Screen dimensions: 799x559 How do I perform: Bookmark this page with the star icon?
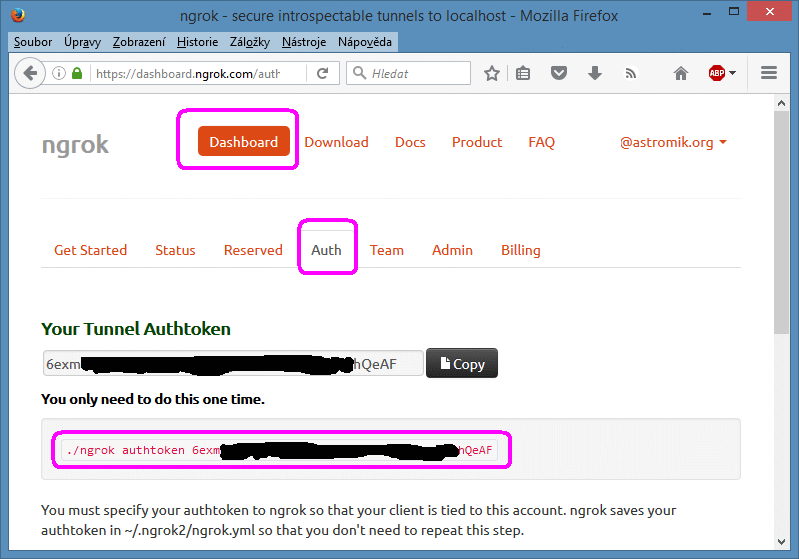pos(492,73)
